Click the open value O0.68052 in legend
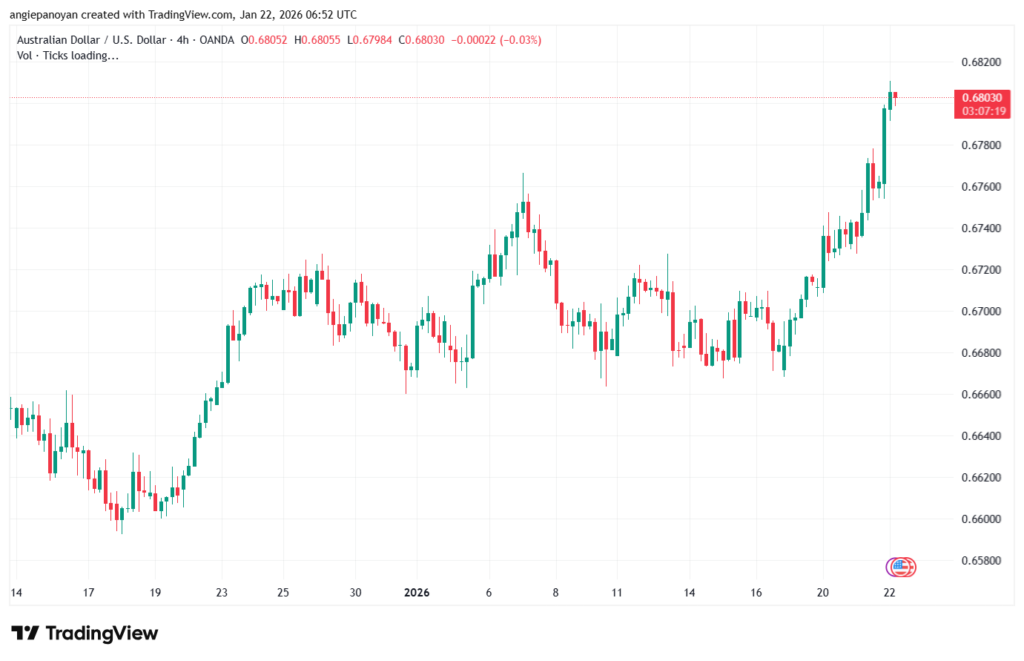 pyautogui.click(x=264, y=40)
